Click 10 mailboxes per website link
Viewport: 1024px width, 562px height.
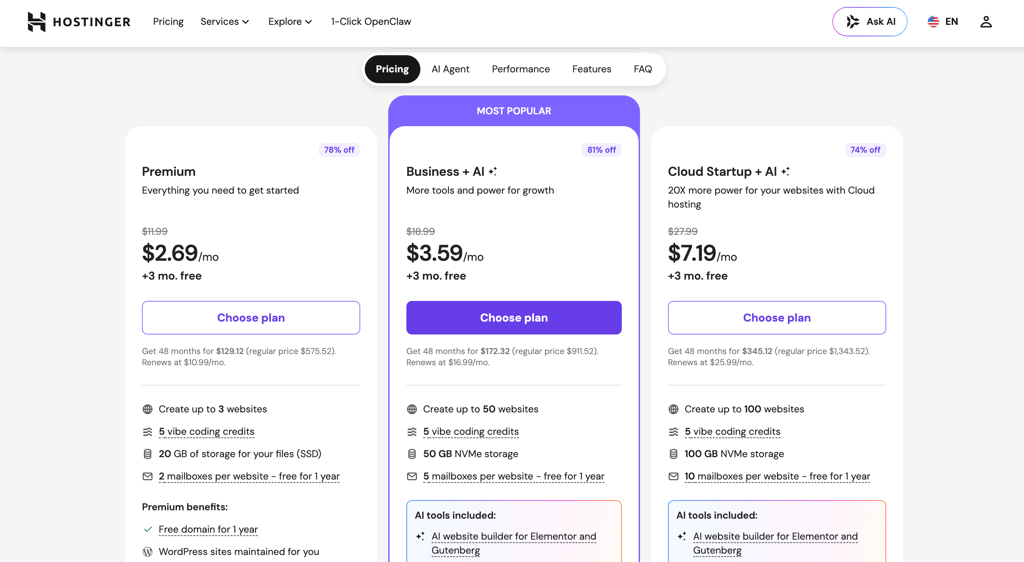(x=777, y=476)
